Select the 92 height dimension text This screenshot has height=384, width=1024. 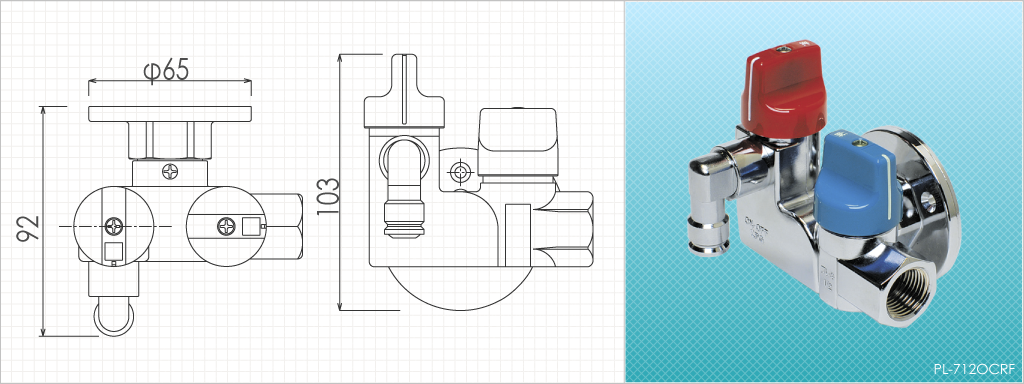tap(29, 228)
